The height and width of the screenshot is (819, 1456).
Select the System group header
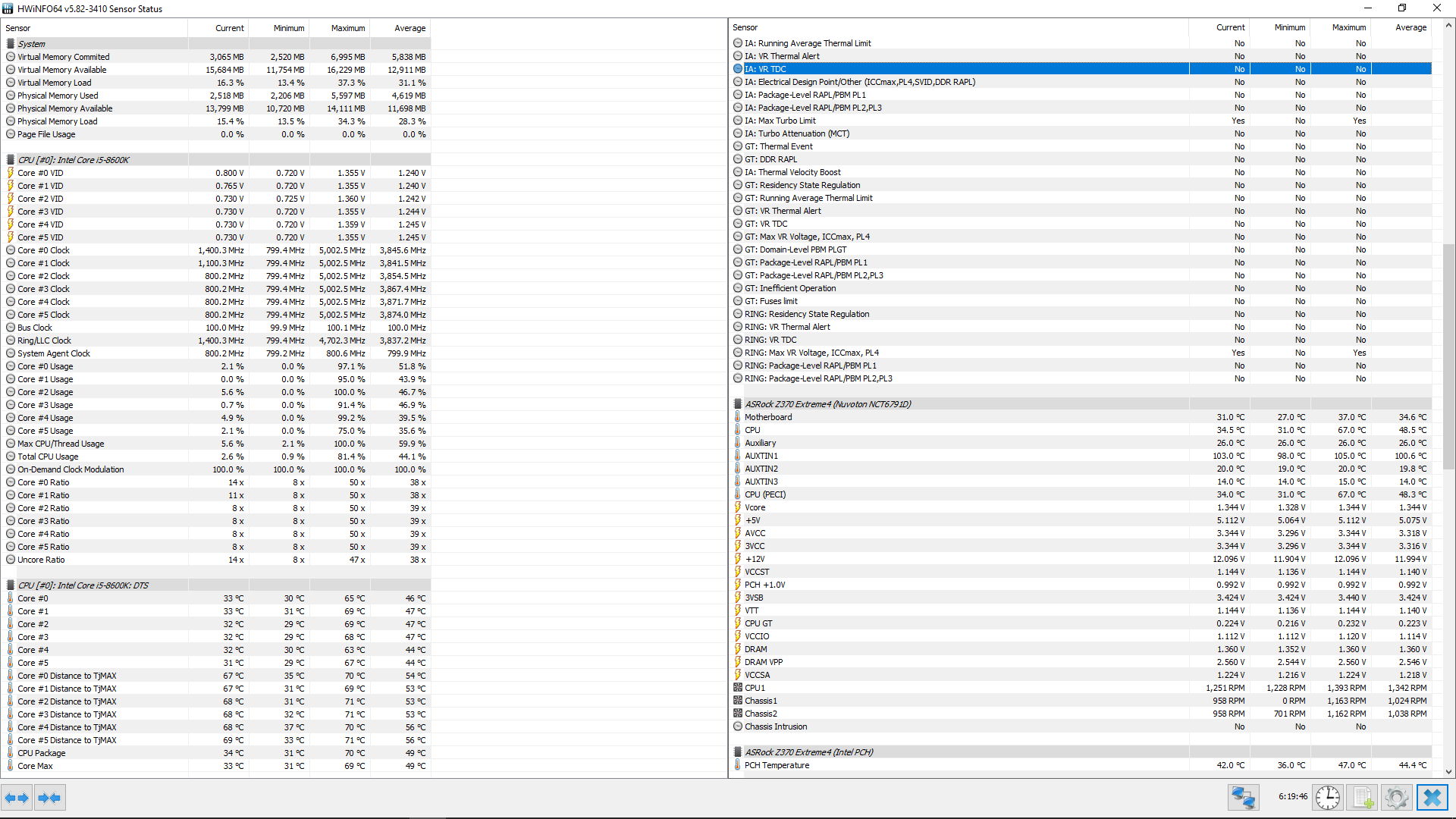(x=31, y=44)
